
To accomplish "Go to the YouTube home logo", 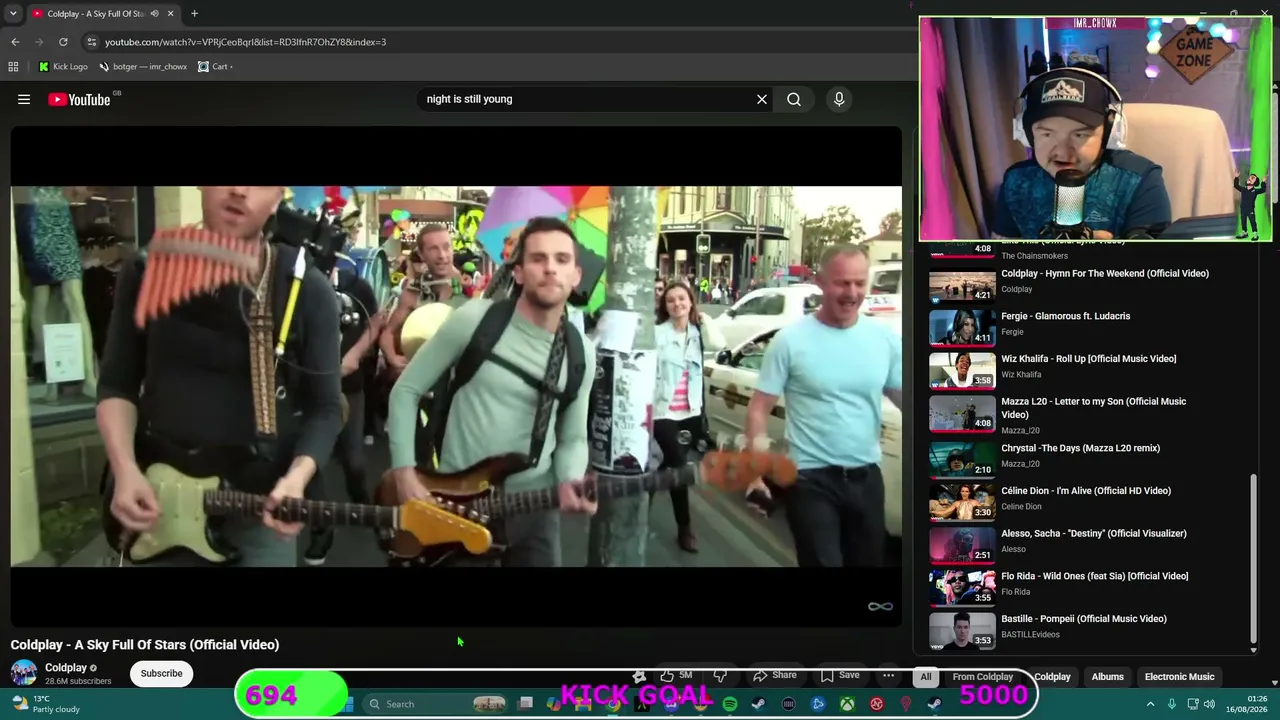I will click(79, 99).
